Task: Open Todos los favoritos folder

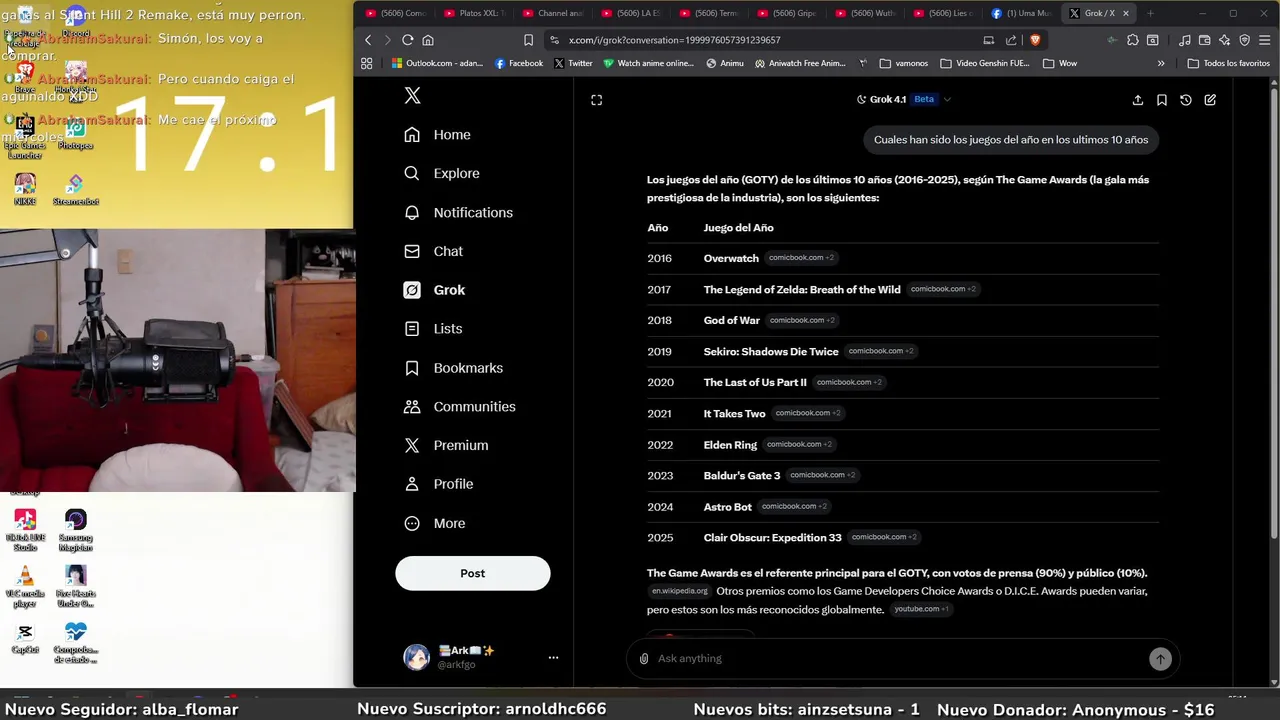Action: [x=1229, y=63]
